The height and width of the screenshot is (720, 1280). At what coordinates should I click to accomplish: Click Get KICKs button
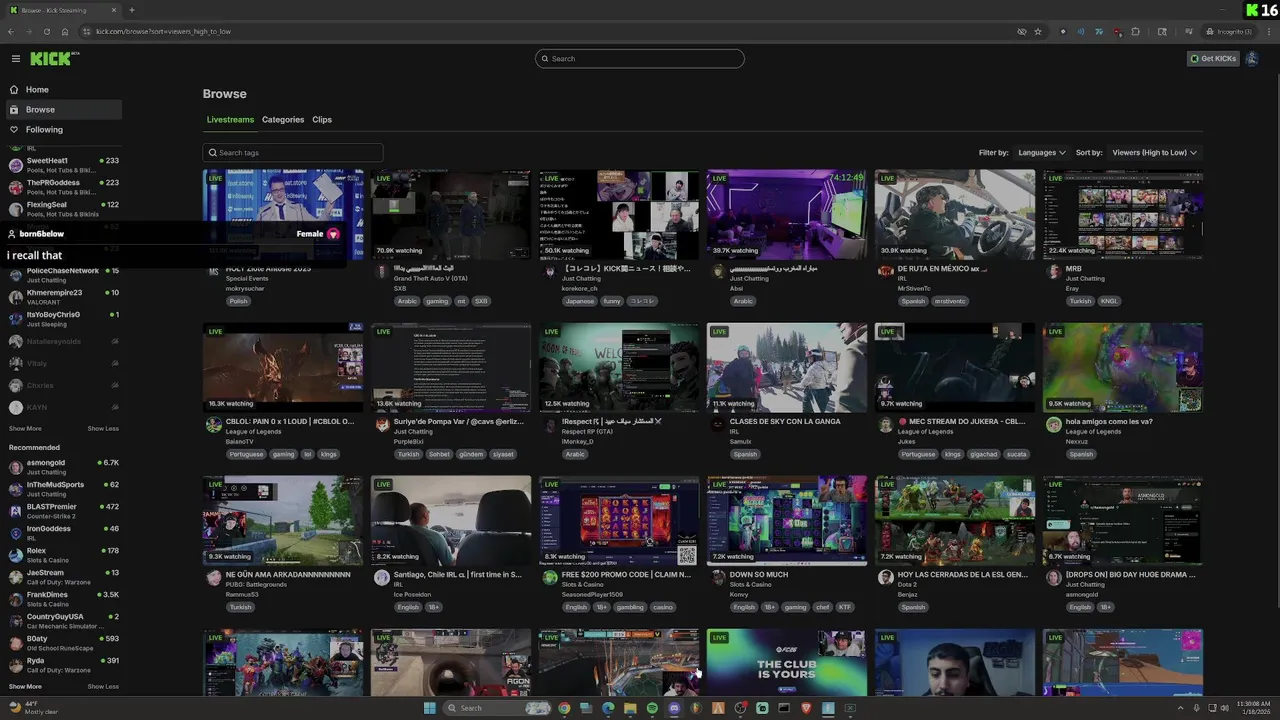[x=1213, y=59]
